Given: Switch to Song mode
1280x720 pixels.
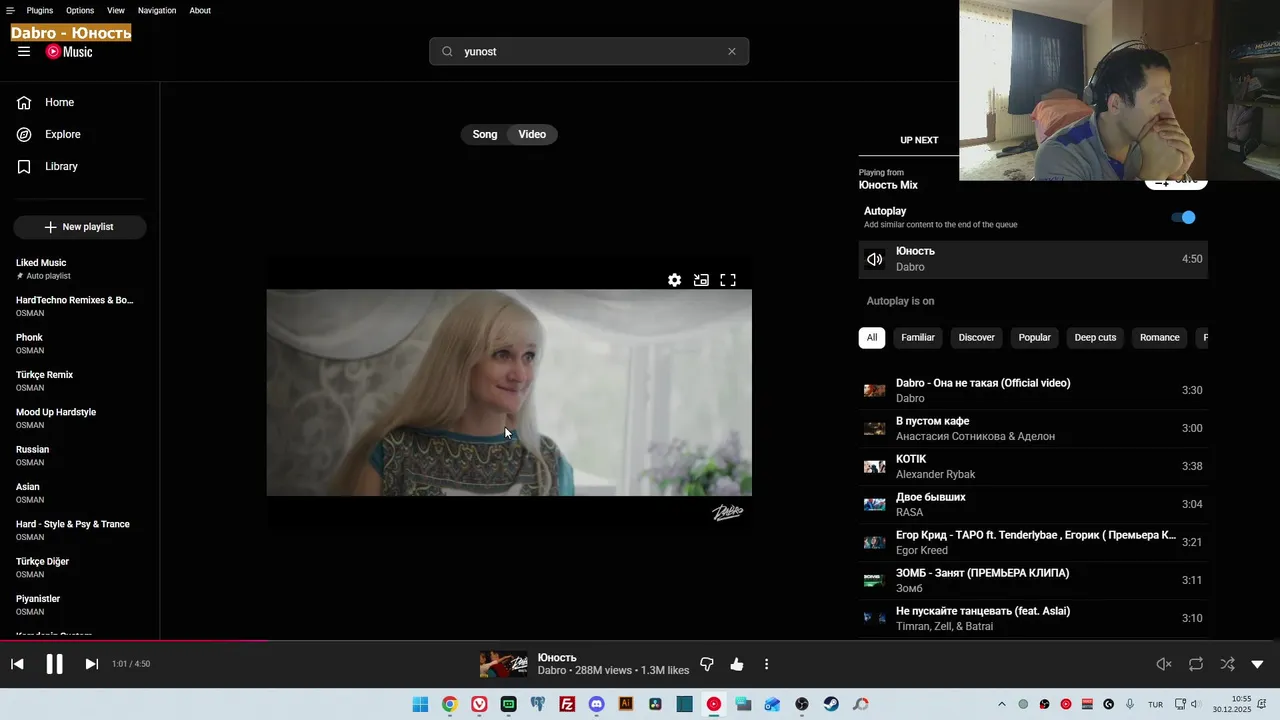Looking at the screenshot, I should [x=485, y=134].
